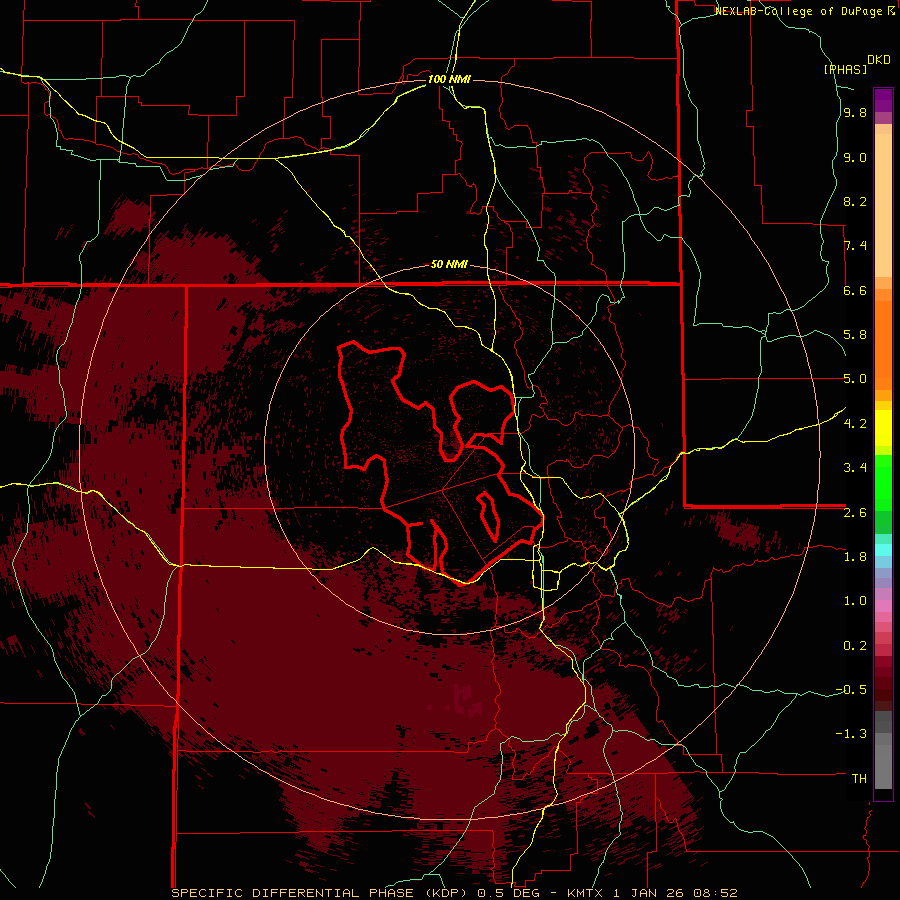Screen dimensions: 900x900
Task: Click the "KMTX" station identifier
Action: (586, 893)
